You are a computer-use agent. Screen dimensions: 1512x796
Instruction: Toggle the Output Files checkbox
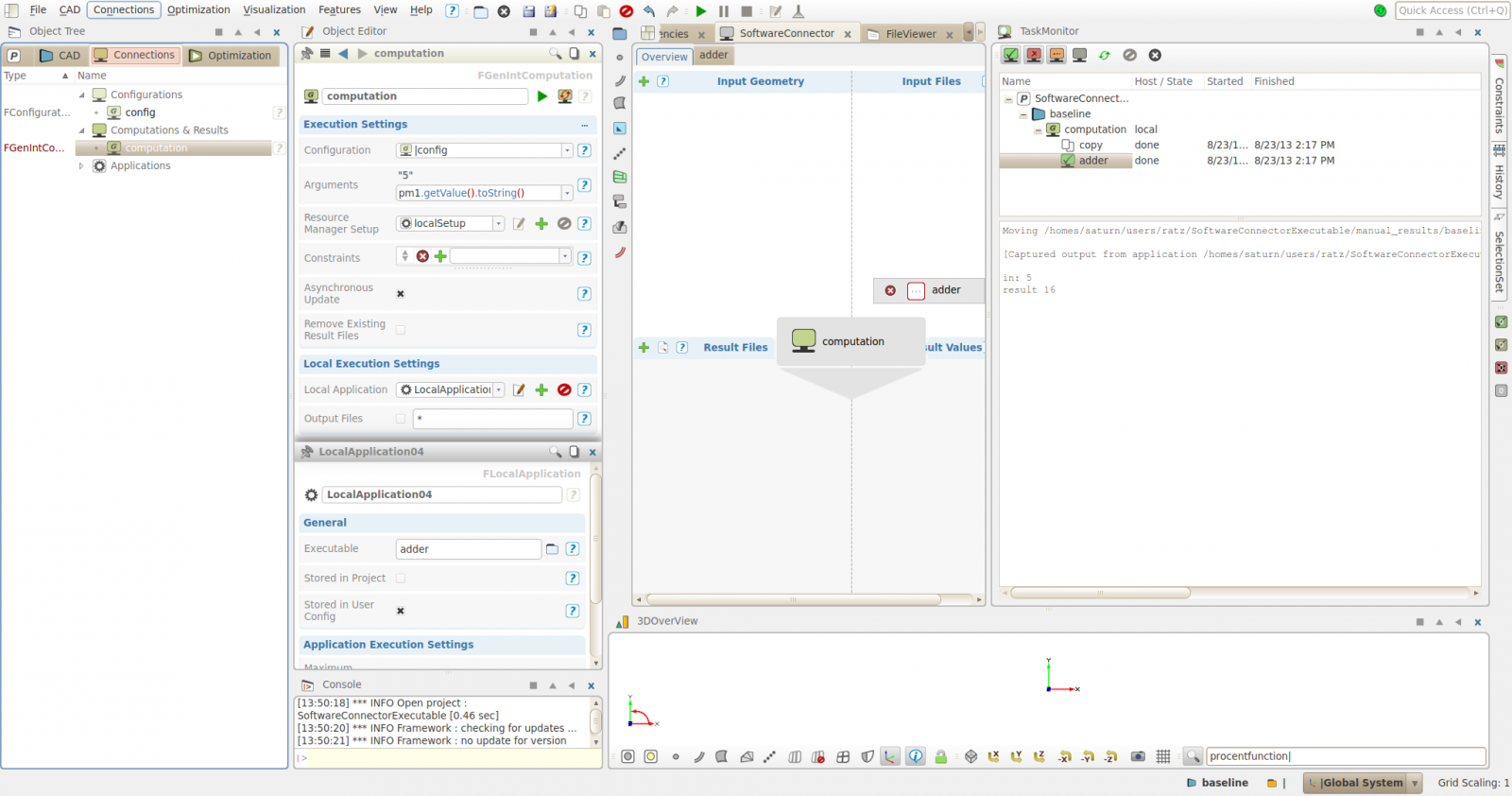pos(401,419)
